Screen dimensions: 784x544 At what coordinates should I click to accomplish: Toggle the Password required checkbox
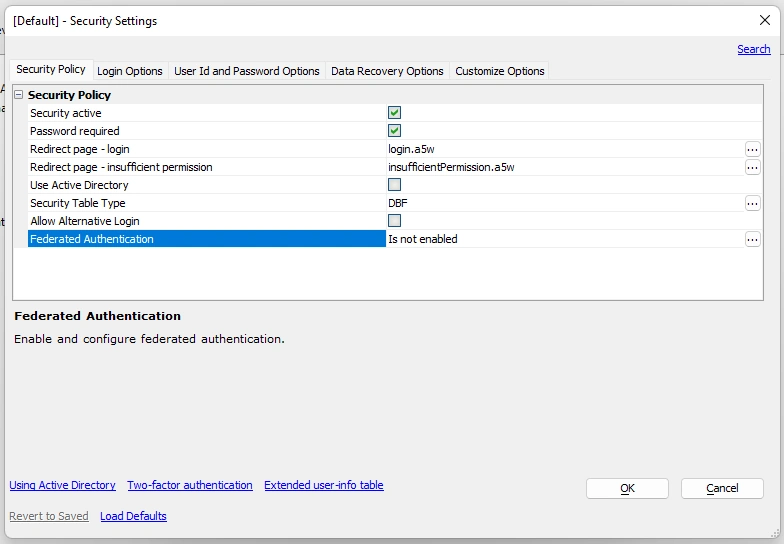(x=394, y=130)
